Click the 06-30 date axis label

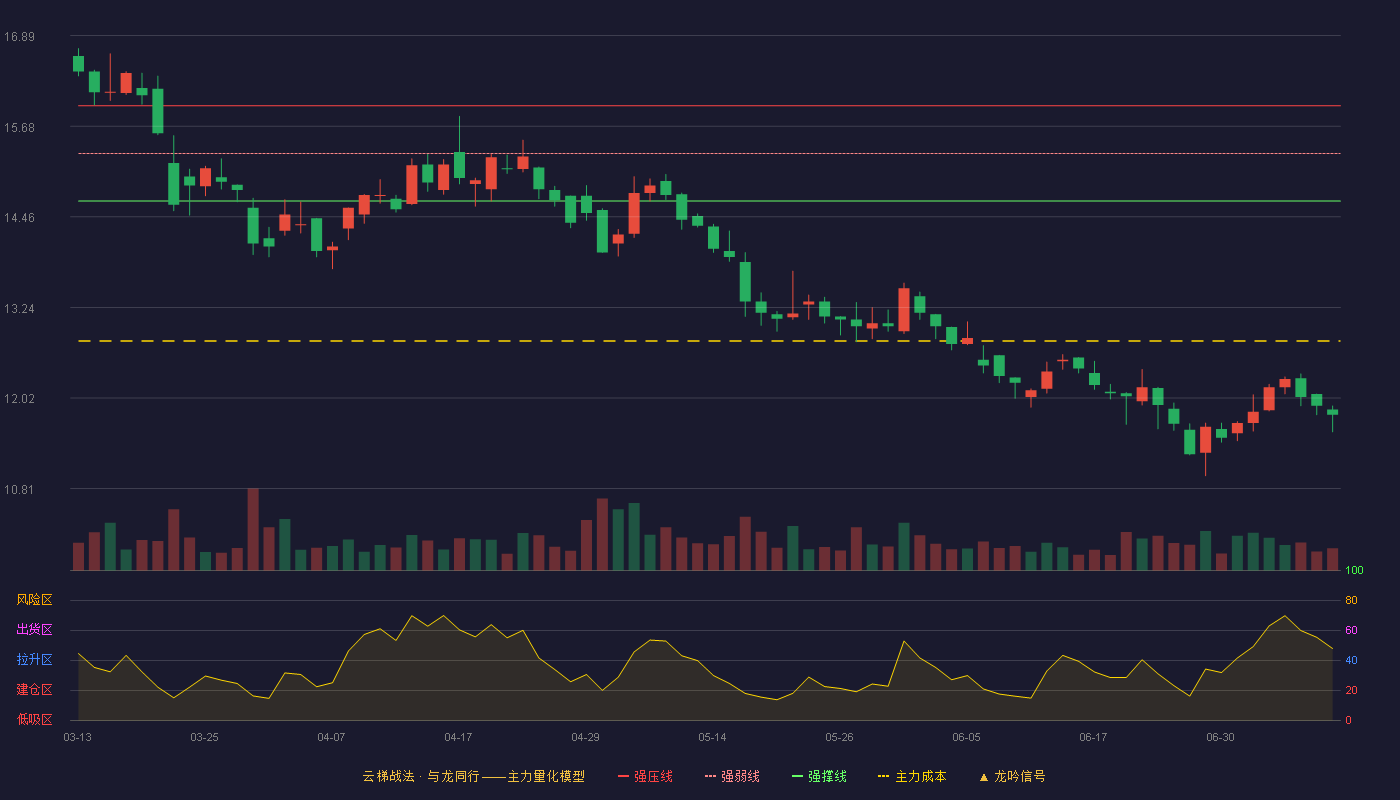[x=1220, y=737]
